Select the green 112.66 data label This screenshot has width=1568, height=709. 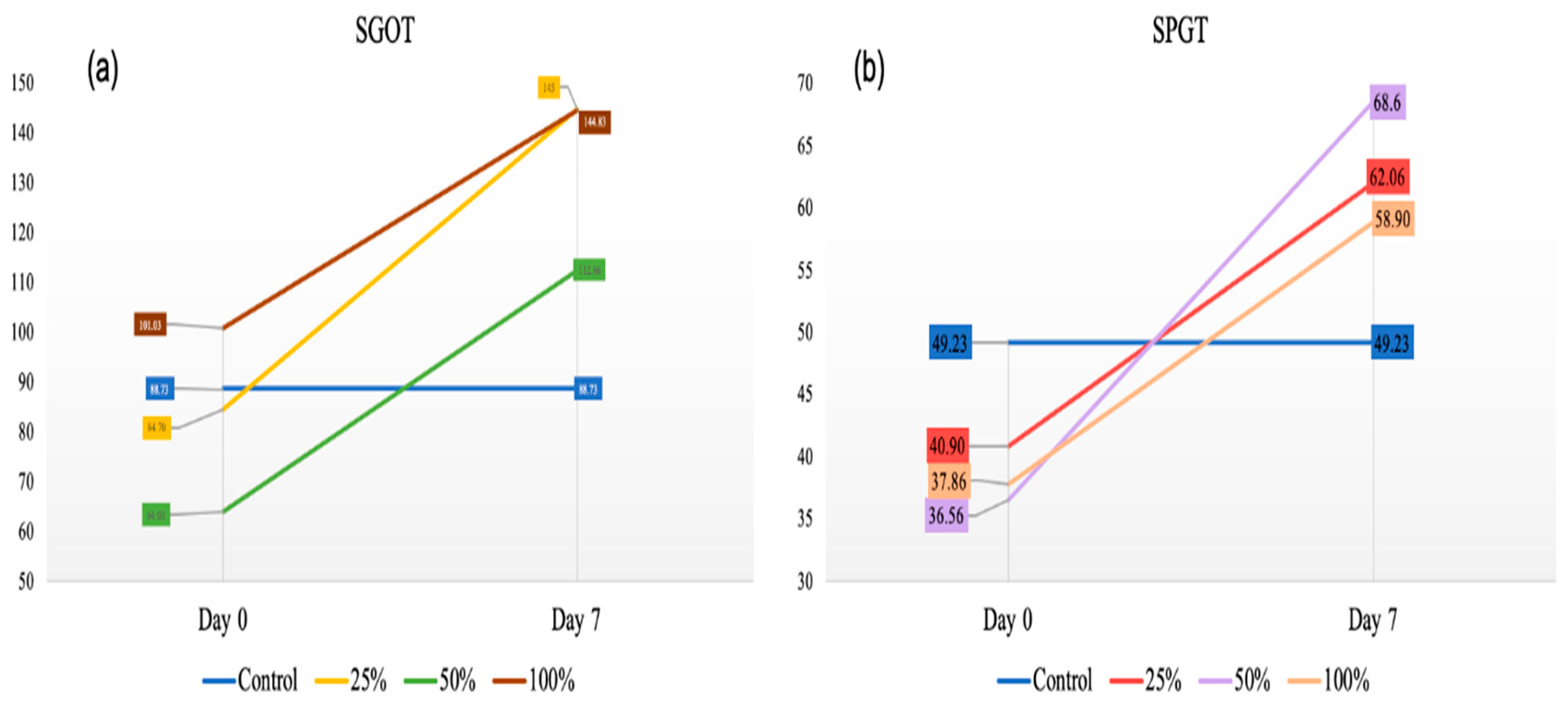pos(589,270)
